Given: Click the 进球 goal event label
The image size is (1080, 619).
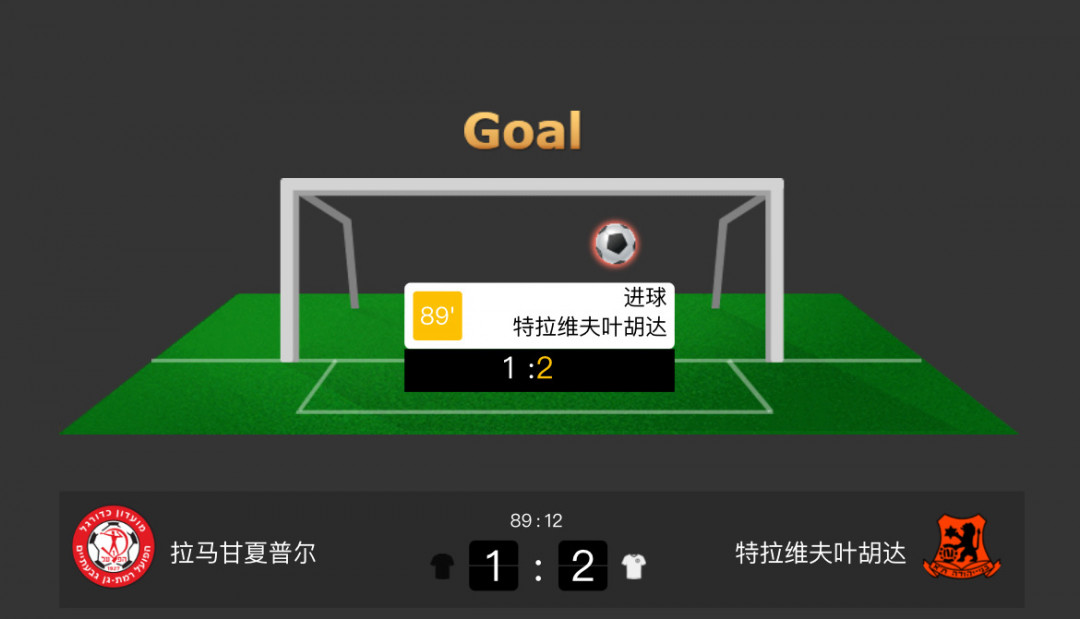Looking at the screenshot, I should point(645,297).
